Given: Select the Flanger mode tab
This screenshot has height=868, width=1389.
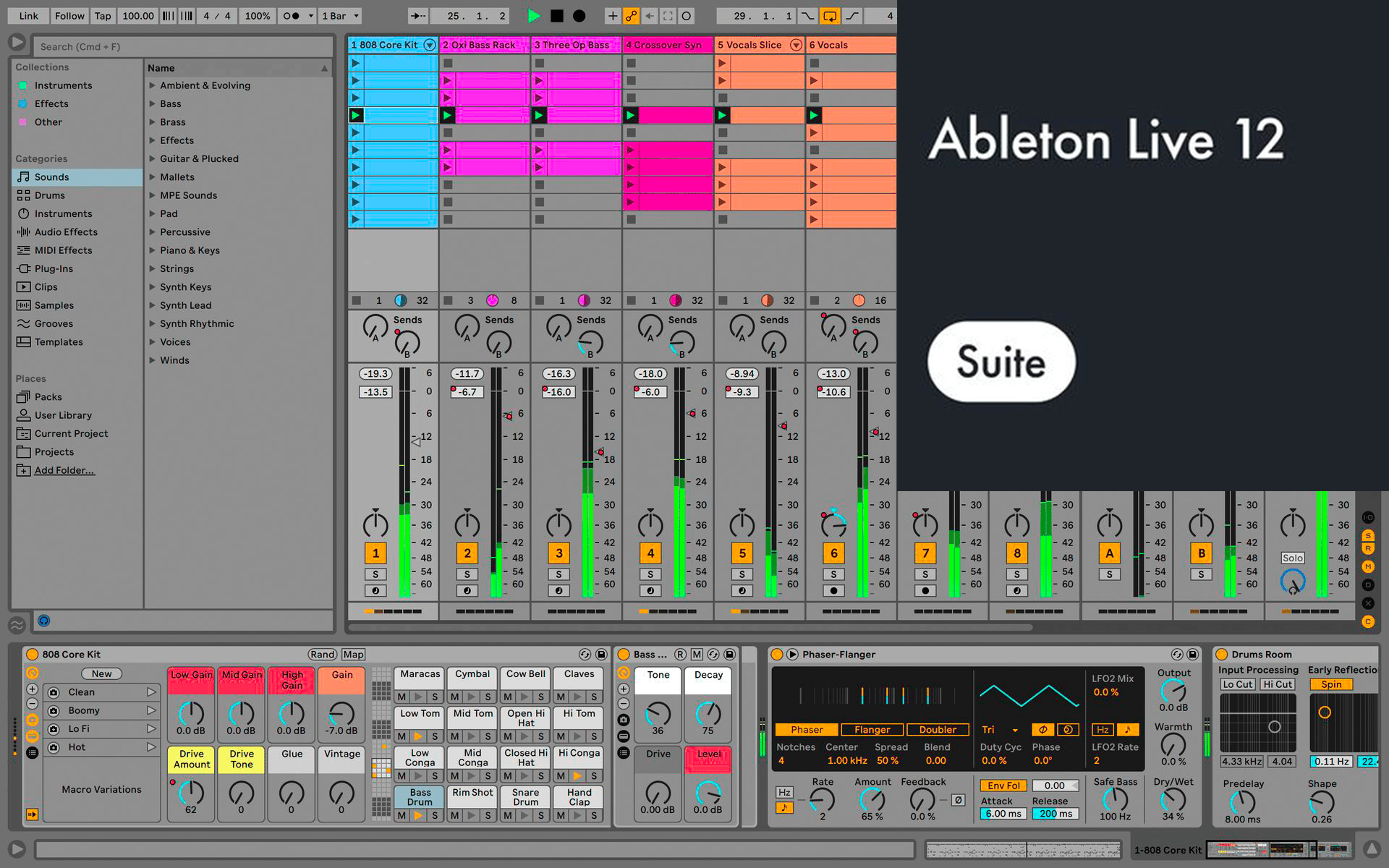Looking at the screenshot, I should point(872,730).
